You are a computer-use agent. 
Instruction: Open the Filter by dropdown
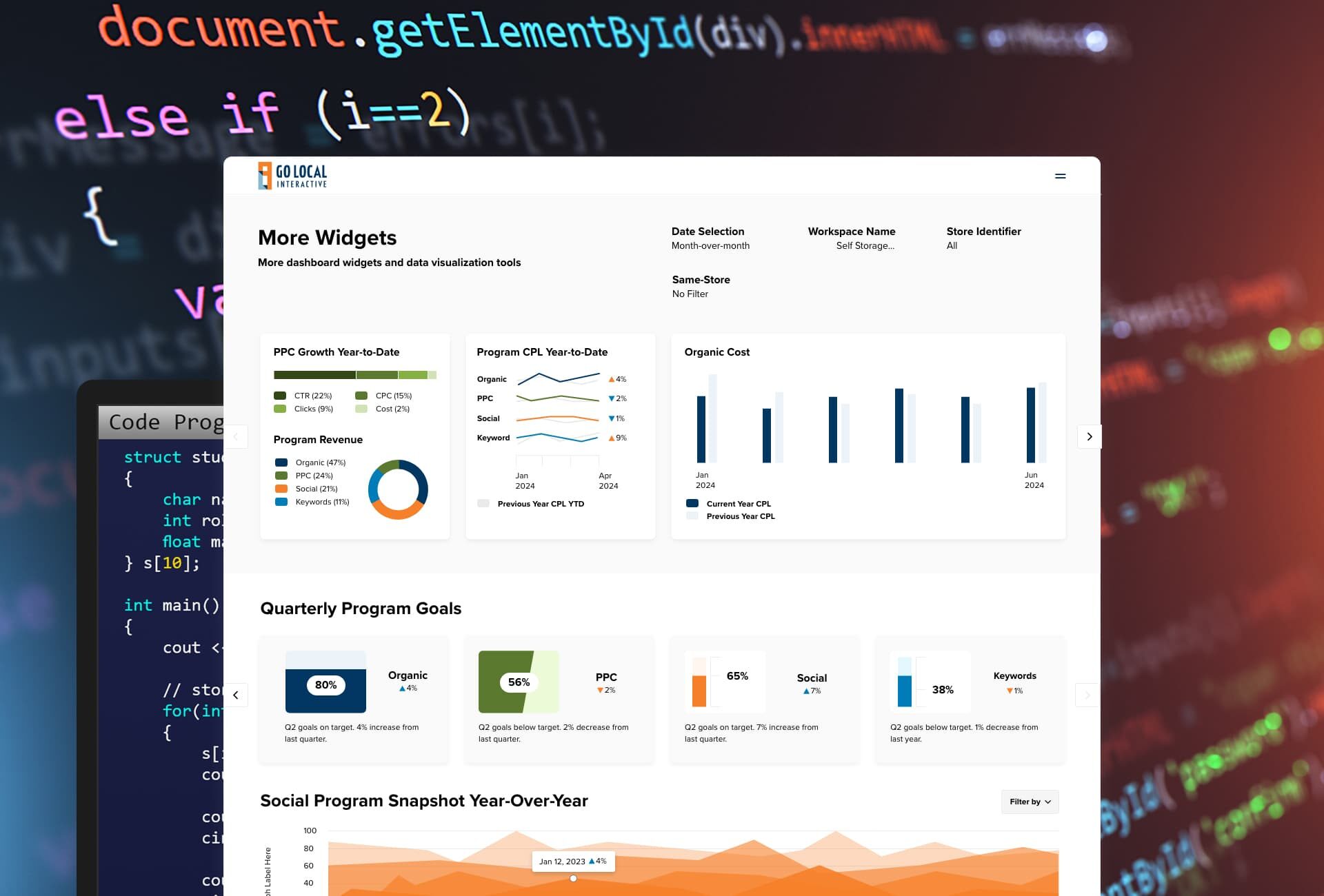[1030, 802]
